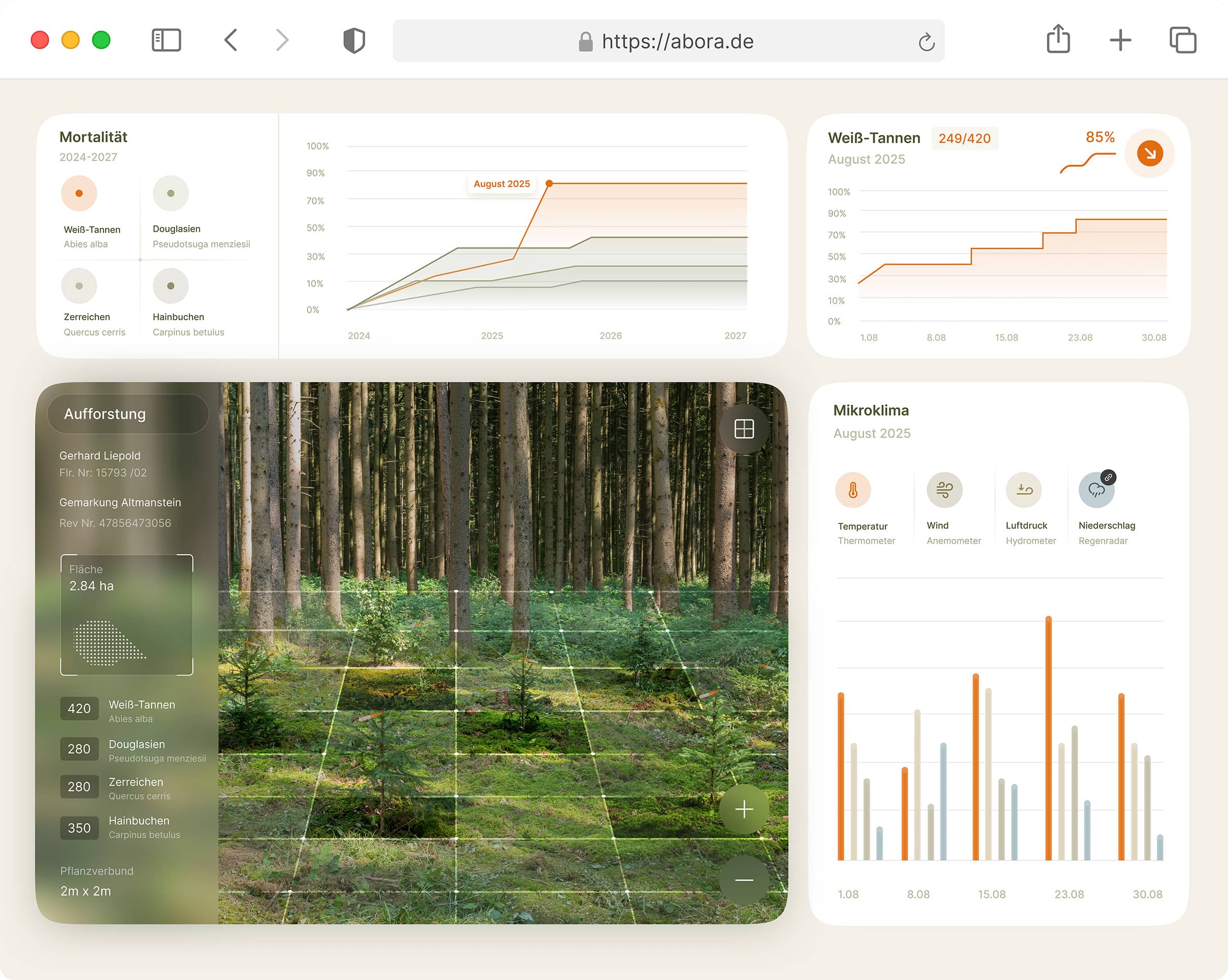Image resolution: width=1228 pixels, height=980 pixels.
Task: Click the 85% trend value
Action: 1100,137
